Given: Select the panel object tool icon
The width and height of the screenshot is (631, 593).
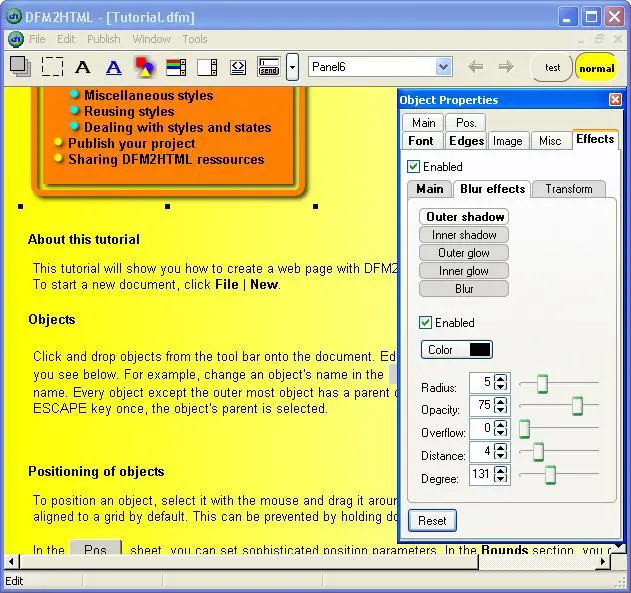Looking at the screenshot, I should coord(20,67).
